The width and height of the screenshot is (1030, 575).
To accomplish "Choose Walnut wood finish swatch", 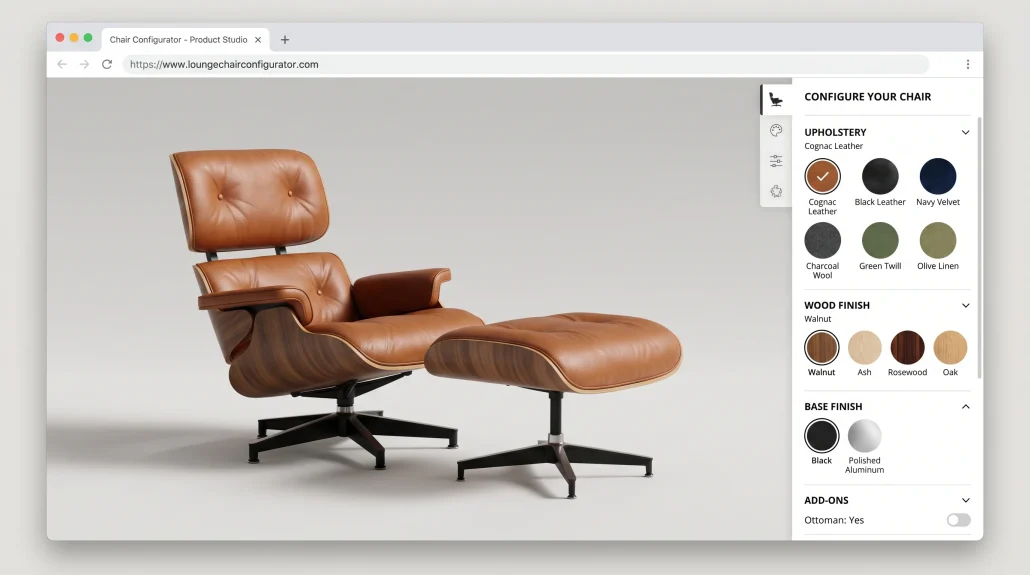I will click(822, 347).
